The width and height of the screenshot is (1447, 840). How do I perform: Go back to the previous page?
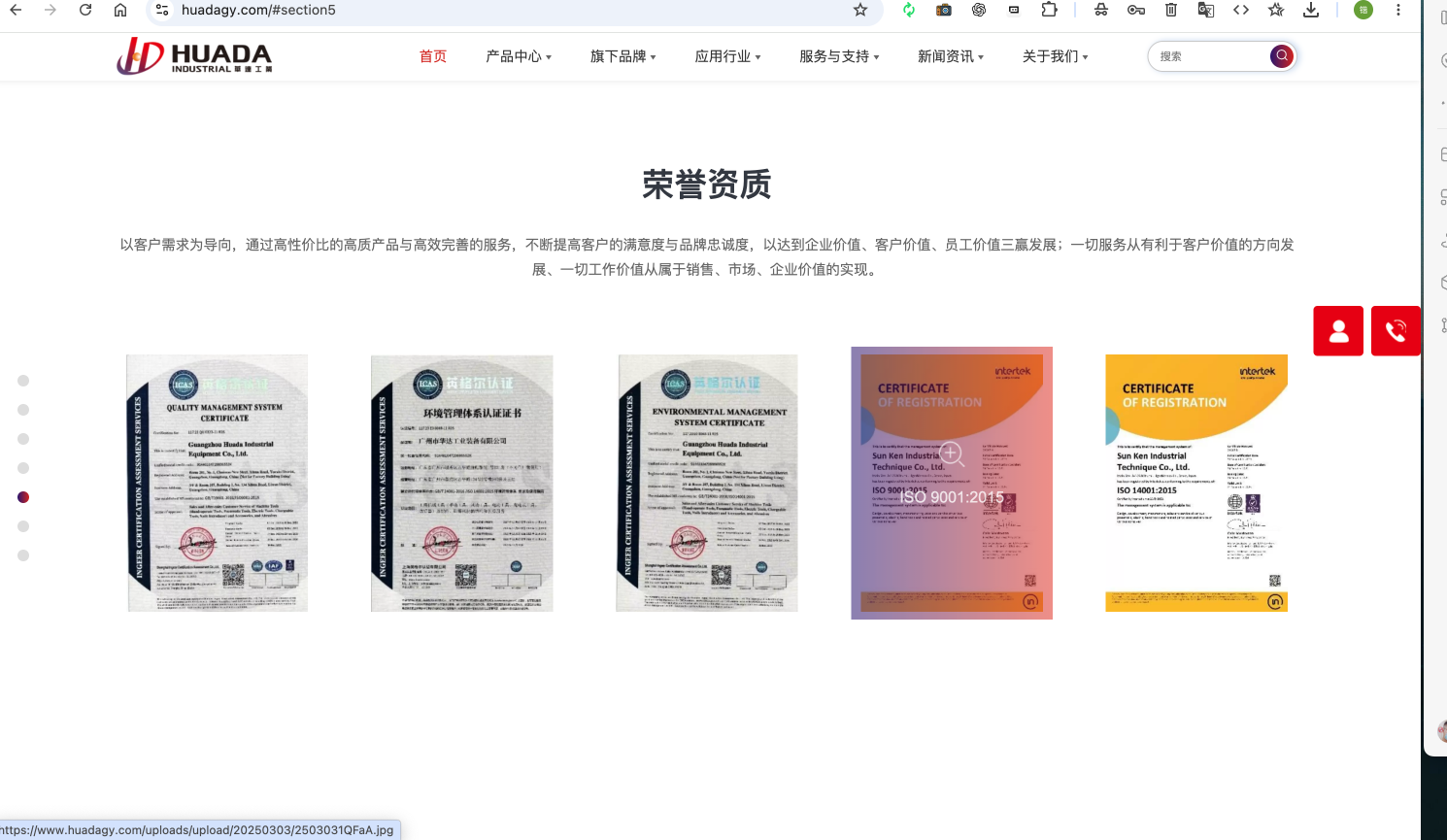17,10
